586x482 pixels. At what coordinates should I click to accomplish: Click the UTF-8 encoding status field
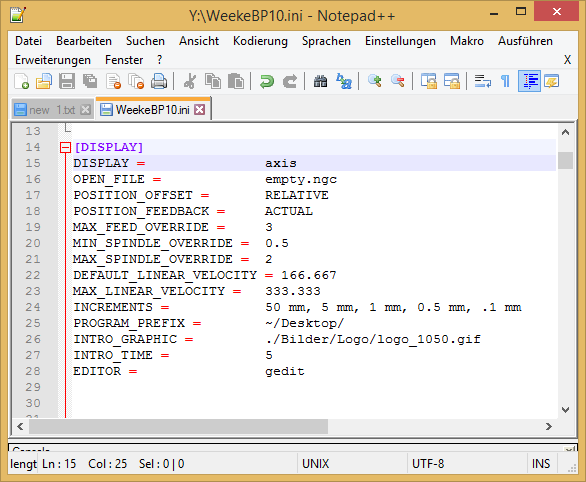coord(467,464)
